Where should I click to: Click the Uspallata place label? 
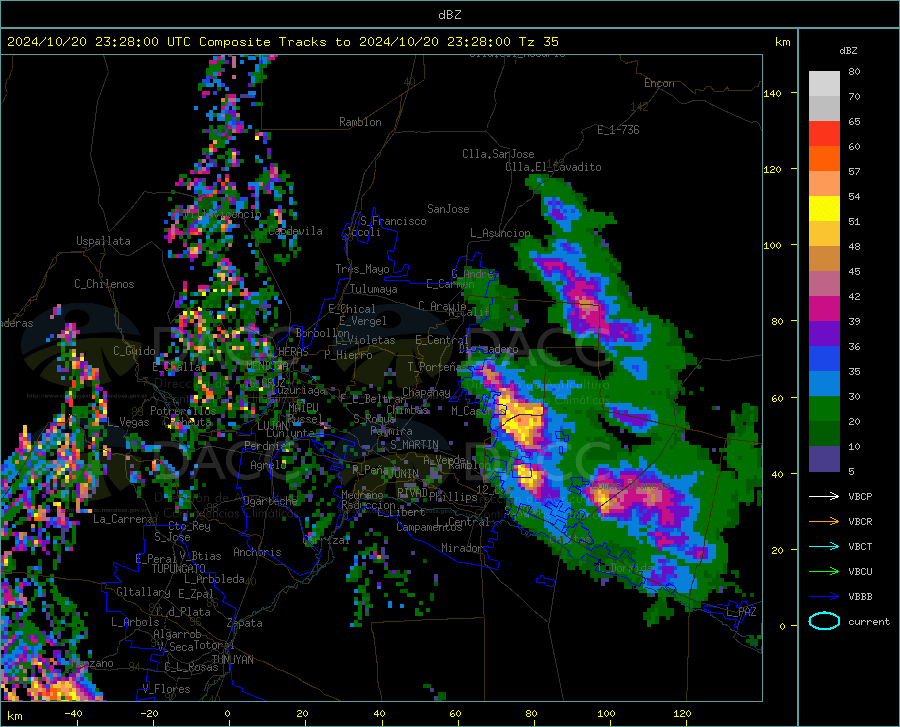103,241
